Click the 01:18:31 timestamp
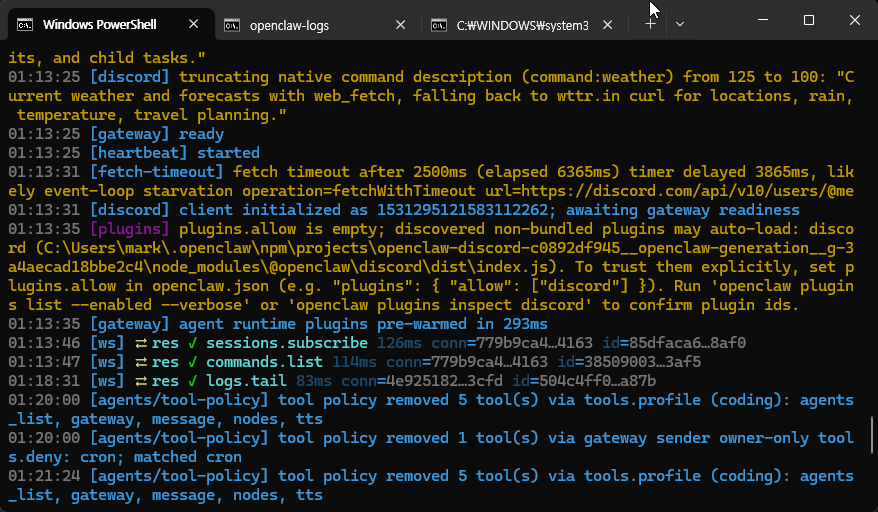 tap(44, 381)
